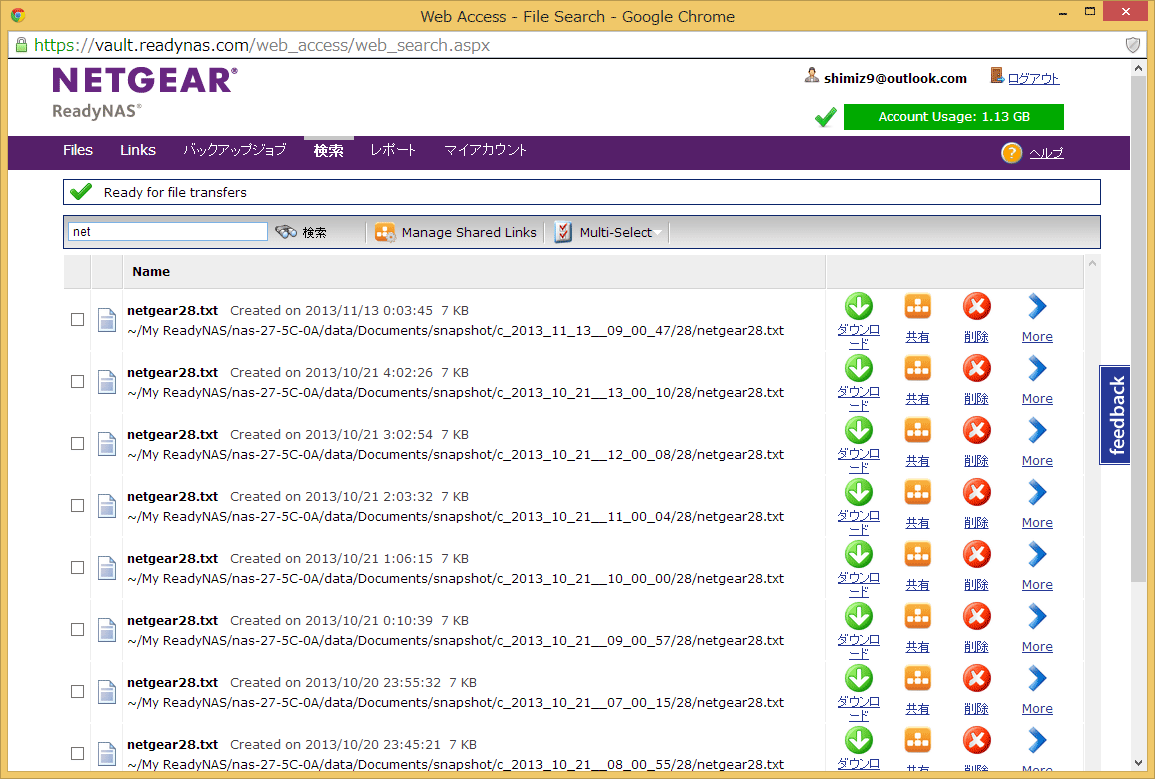Click orange share icon for 4:02:26 file
1155x779 pixels.
tap(917, 369)
